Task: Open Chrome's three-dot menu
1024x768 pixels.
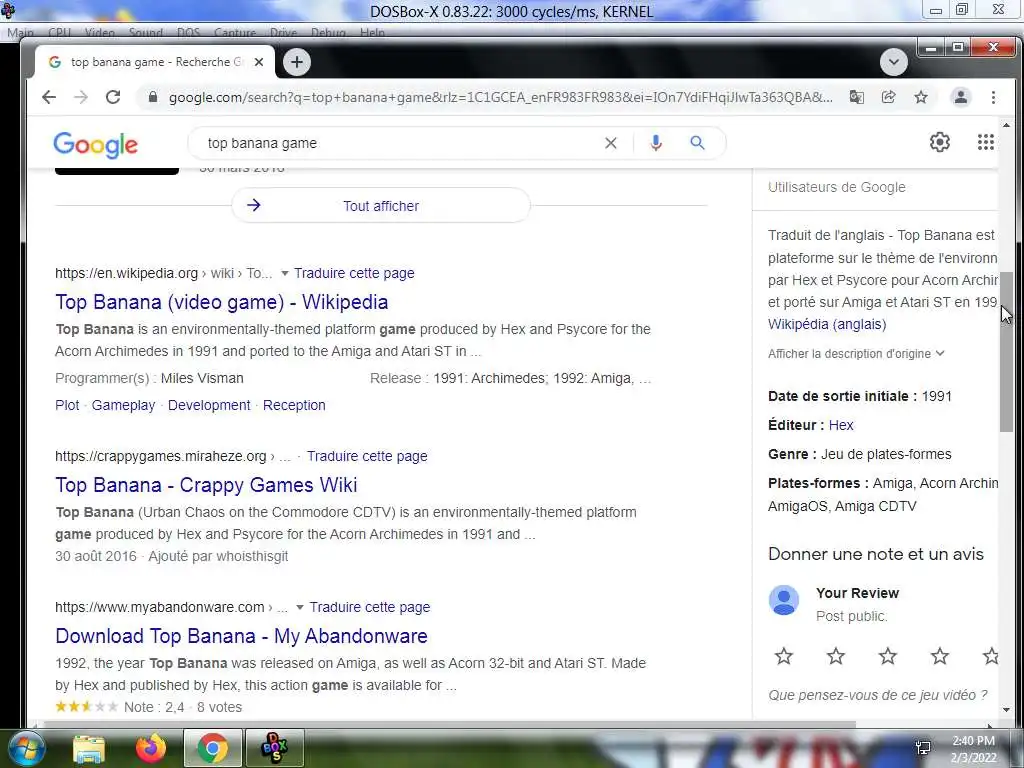Action: (993, 97)
